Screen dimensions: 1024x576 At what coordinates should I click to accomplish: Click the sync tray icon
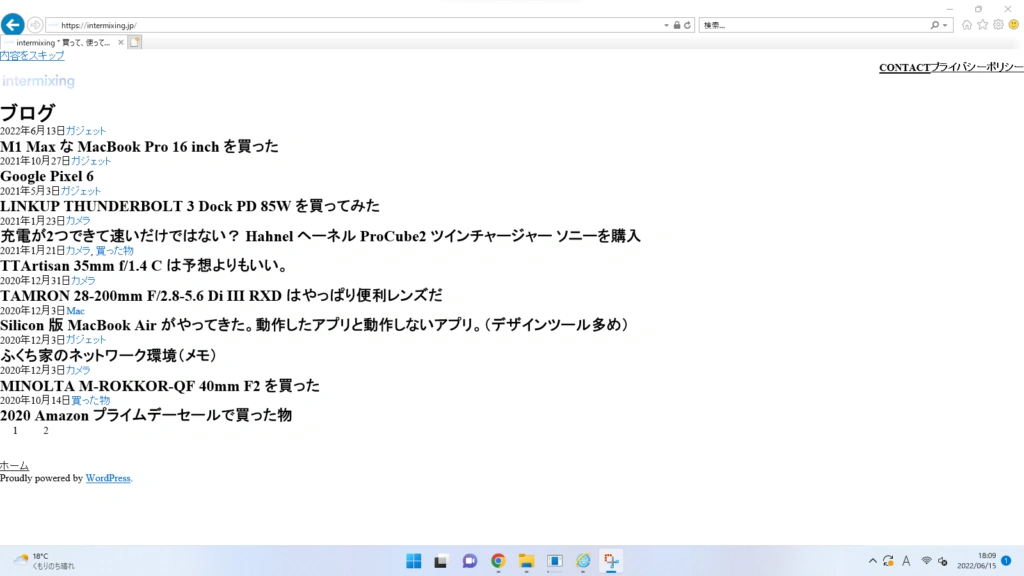888,561
